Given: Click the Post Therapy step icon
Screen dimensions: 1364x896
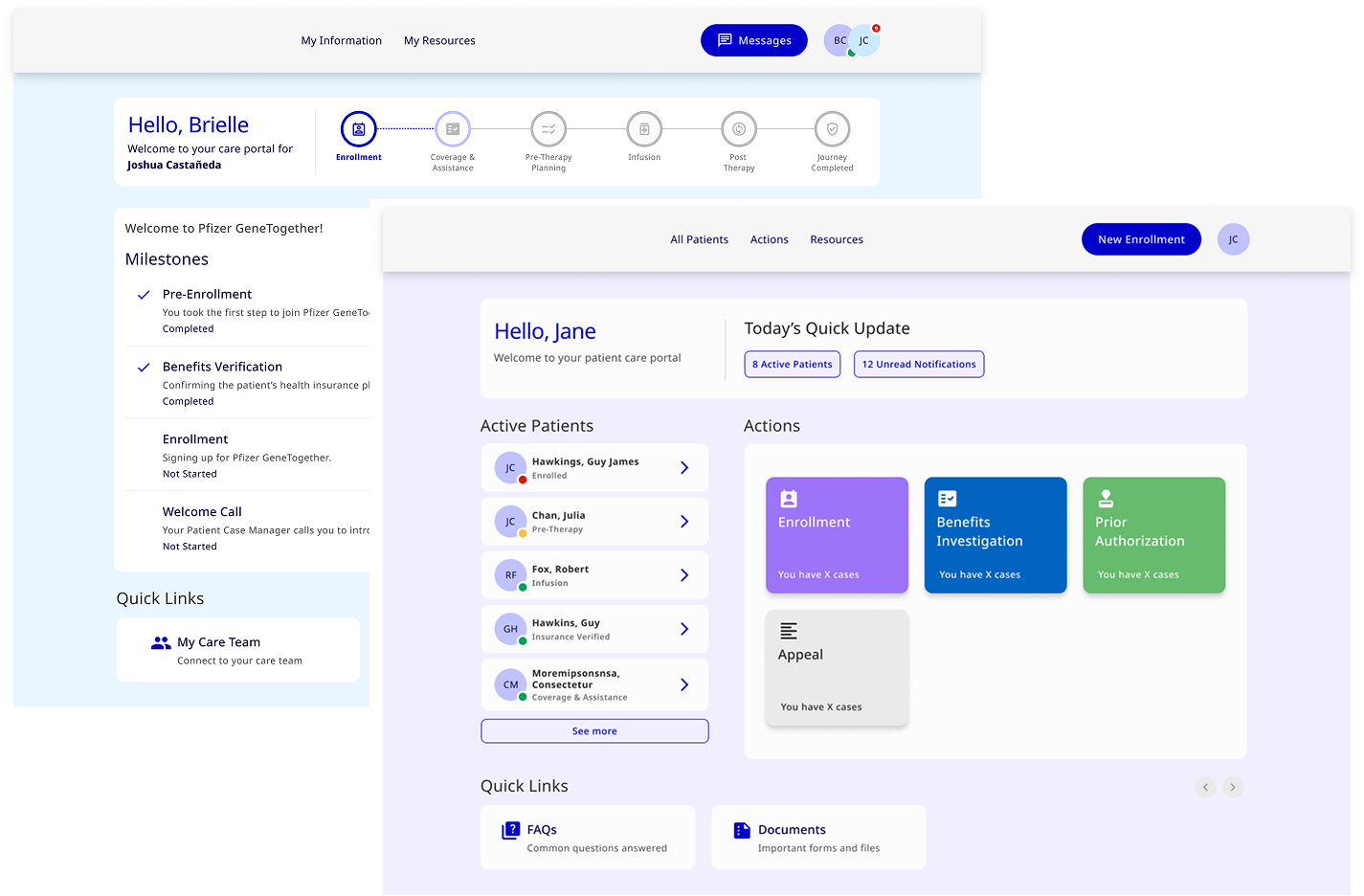Looking at the screenshot, I should (739, 129).
